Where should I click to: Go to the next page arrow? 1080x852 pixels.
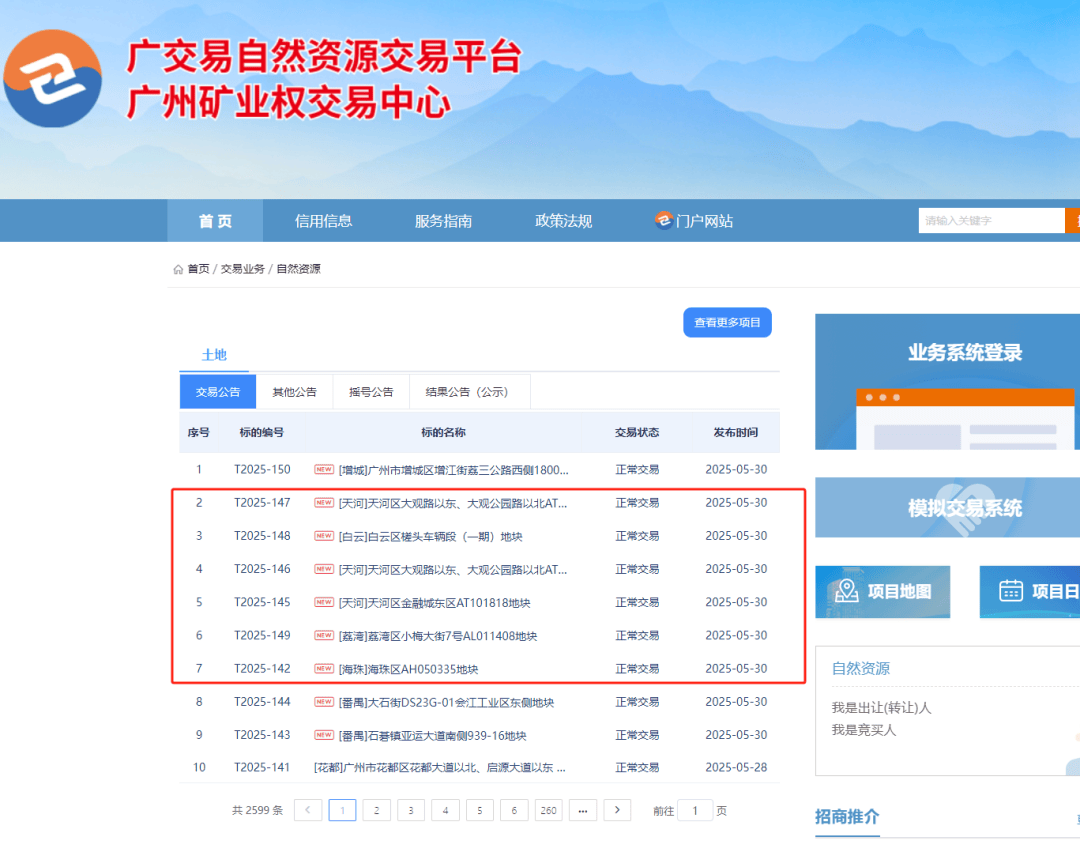pos(617,810)
